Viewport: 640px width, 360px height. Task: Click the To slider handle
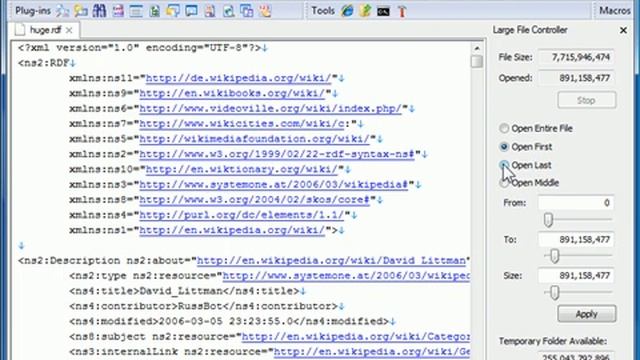[x=554, y=256]
